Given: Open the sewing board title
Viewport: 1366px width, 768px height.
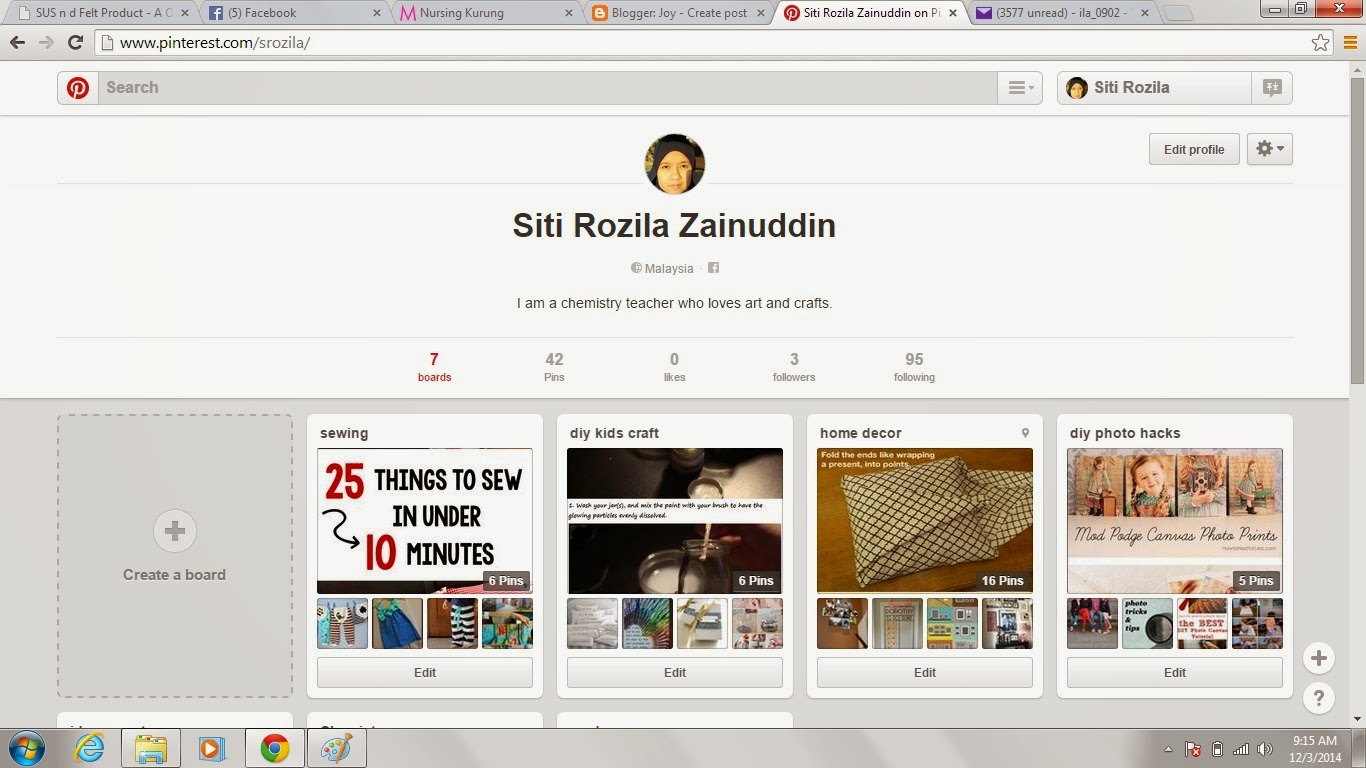Looking at the screenshot, I should 344,433.
